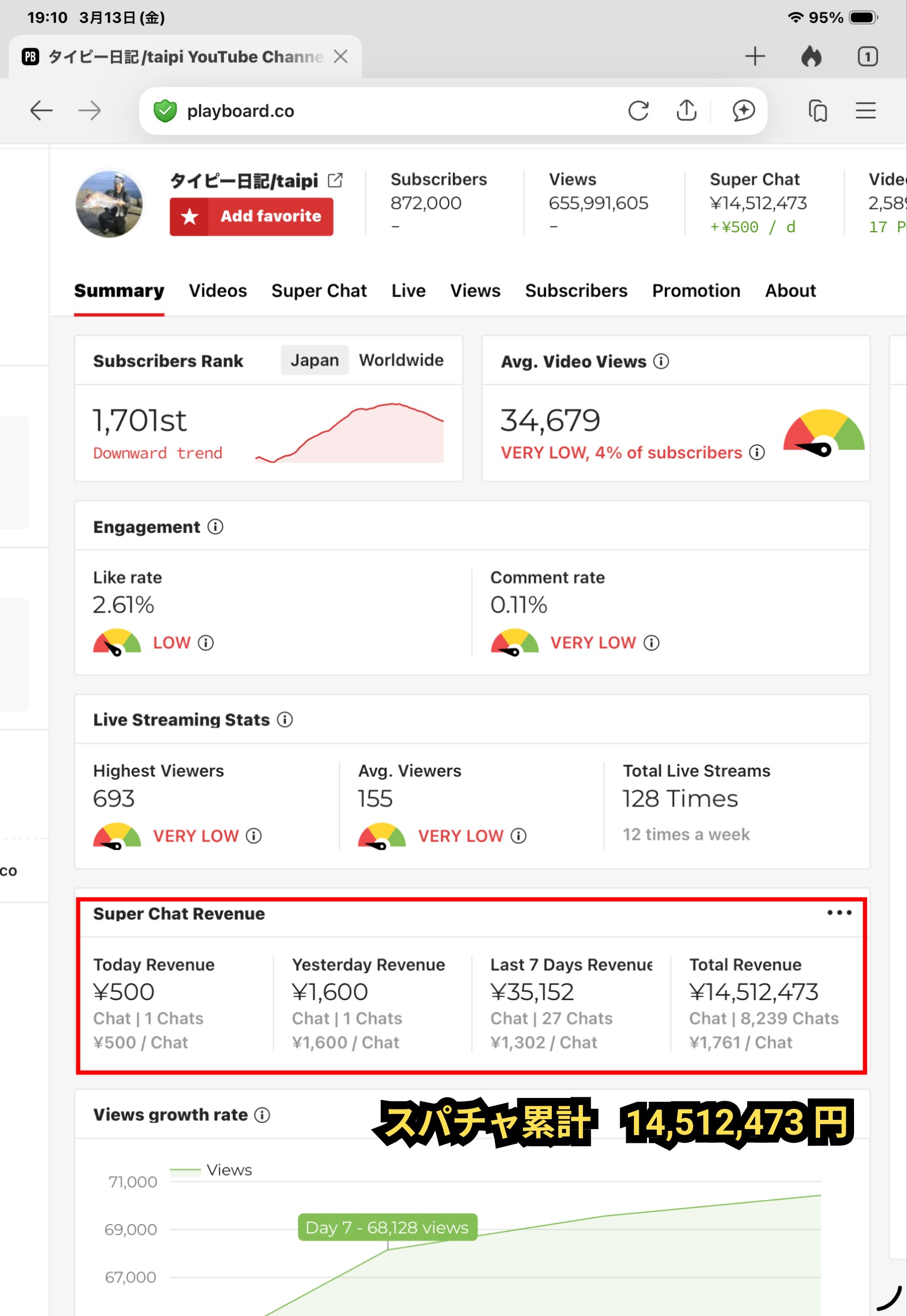This screenshot has width=907, height=1316.
Task: Open the Super Chat tab
Action: 319,291
